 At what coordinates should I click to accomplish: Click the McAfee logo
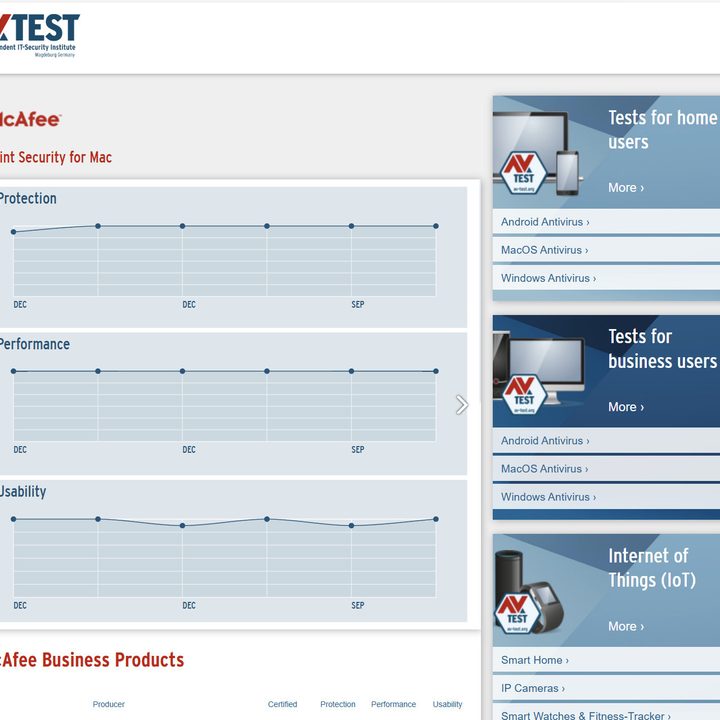point(30,119)
